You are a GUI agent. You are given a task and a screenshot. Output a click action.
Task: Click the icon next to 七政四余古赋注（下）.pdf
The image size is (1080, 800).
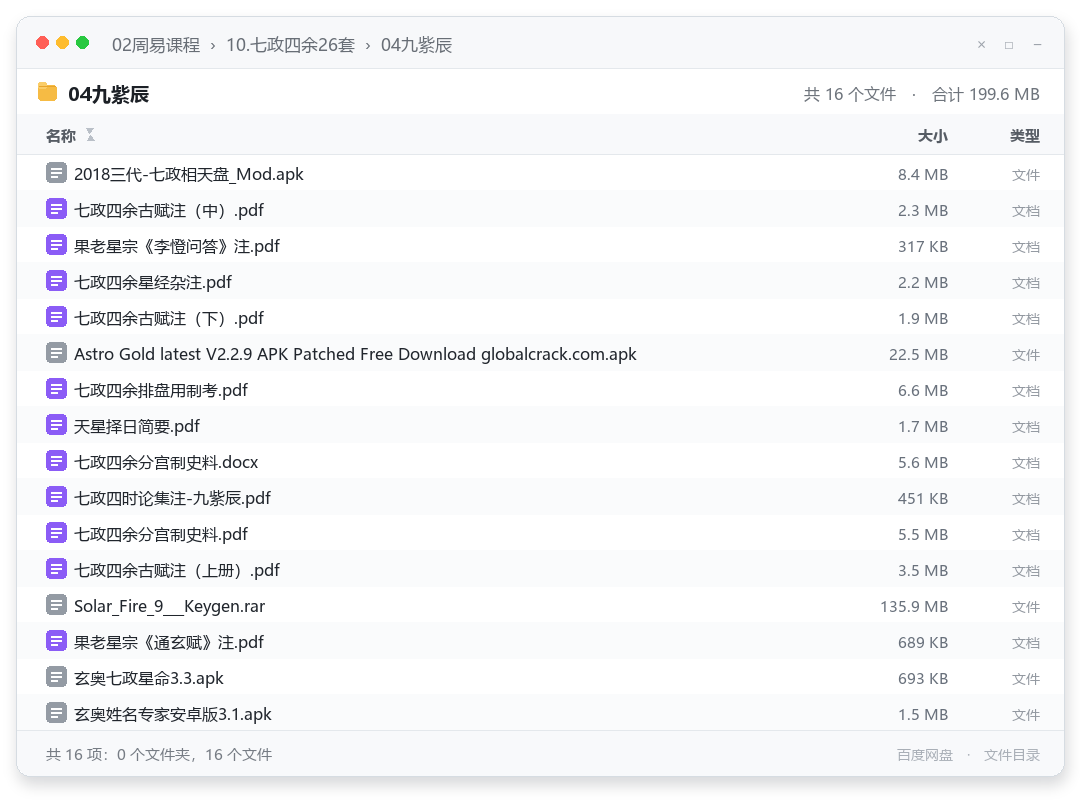pyautogui.click(x=56, y=317)
